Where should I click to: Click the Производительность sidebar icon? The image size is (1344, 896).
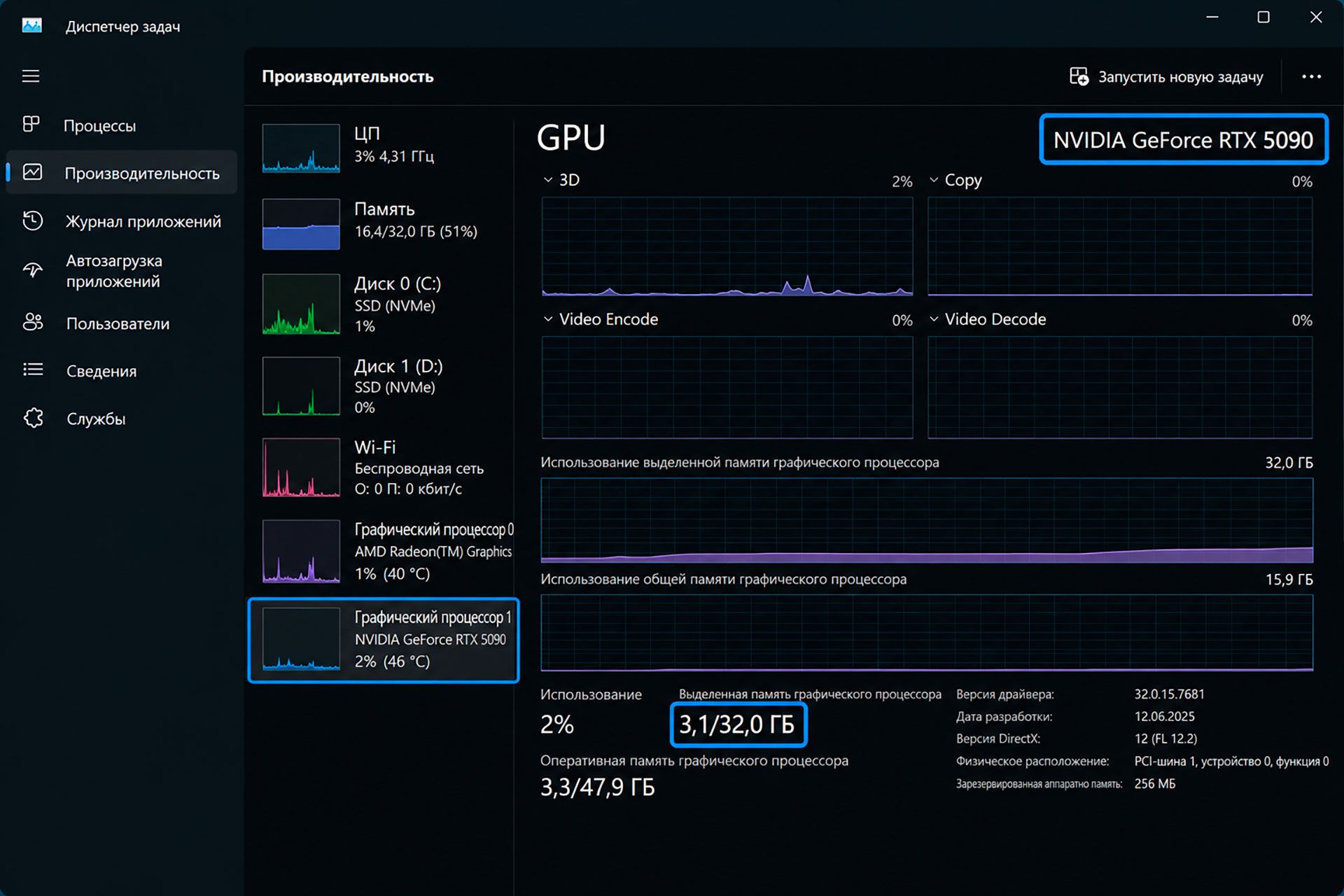(x=32, y=172)
